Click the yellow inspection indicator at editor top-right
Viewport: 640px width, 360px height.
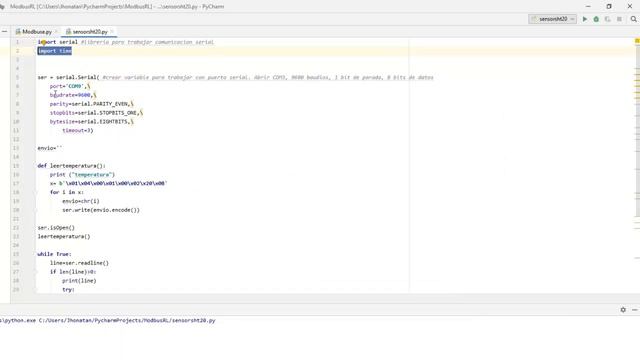tap(637, 41)
